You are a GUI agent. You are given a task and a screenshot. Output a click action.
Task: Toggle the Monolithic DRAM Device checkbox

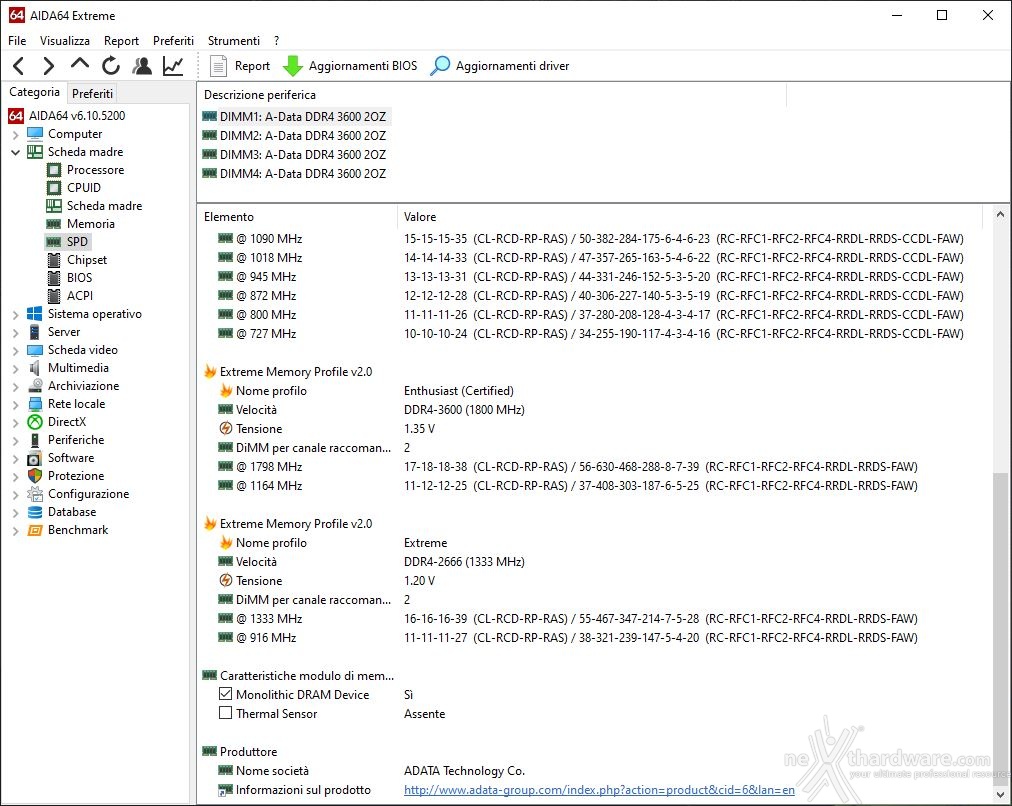click(x=225, y=694)
